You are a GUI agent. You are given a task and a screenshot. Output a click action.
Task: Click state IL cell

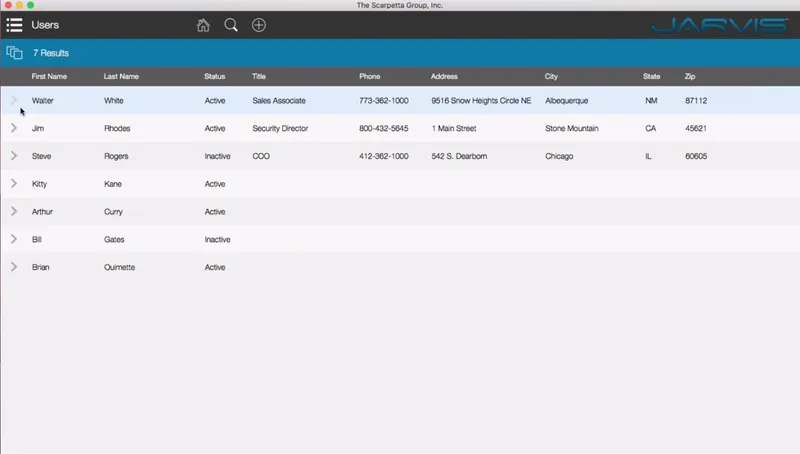pos(648,156)
